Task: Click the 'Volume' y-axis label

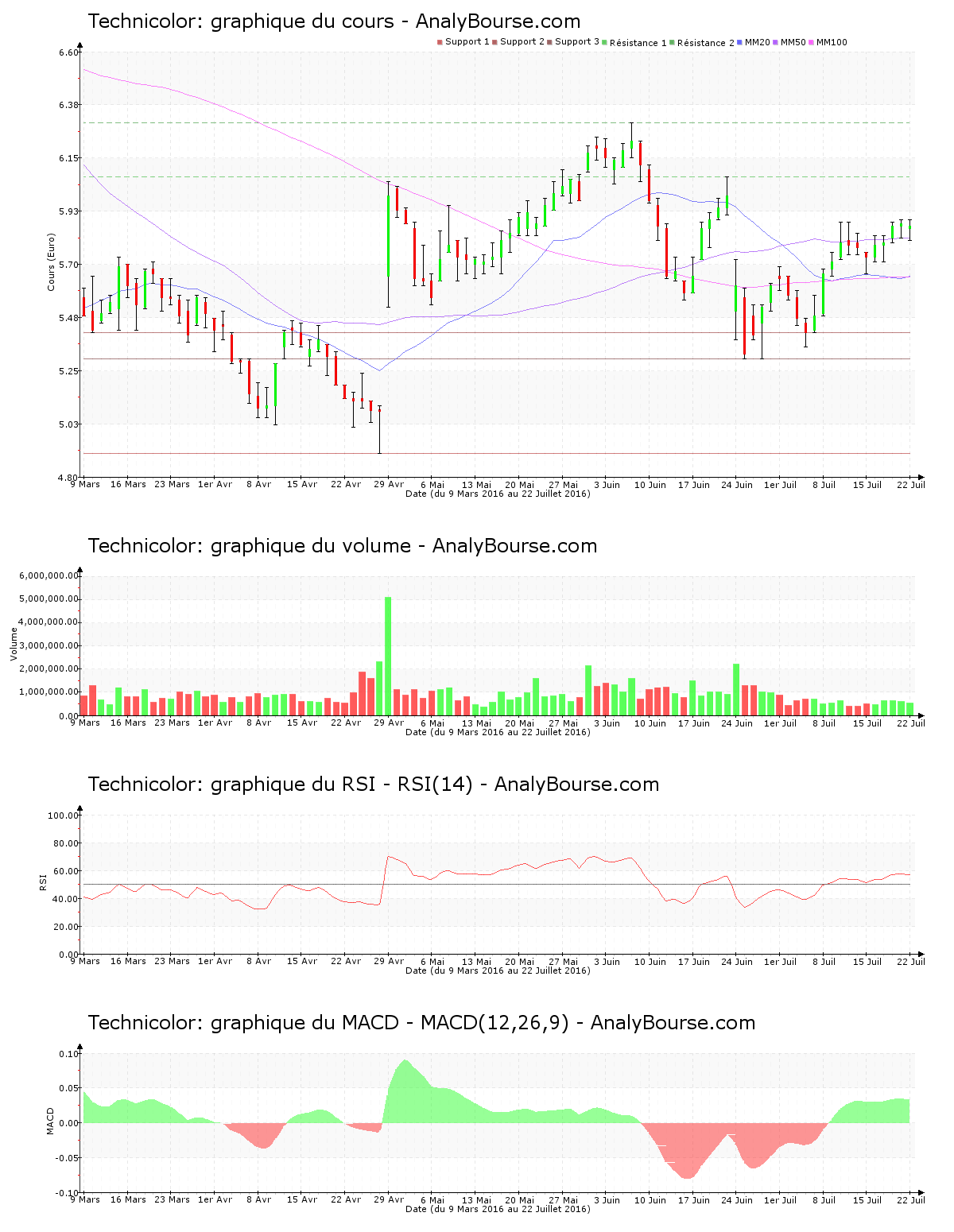Action: point(14,644)
